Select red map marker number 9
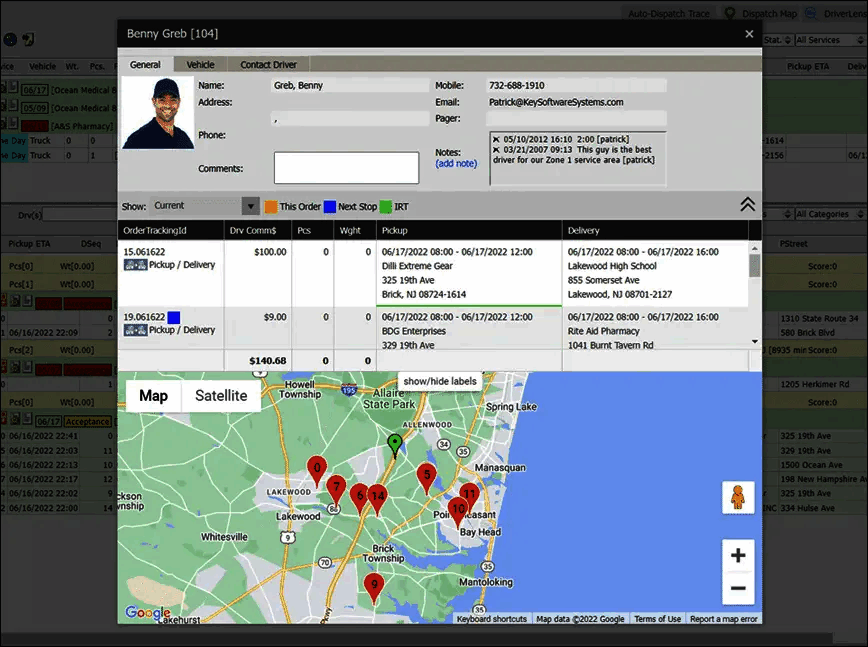This screenshot has width=868, height=647. click(x=374, y=586)
